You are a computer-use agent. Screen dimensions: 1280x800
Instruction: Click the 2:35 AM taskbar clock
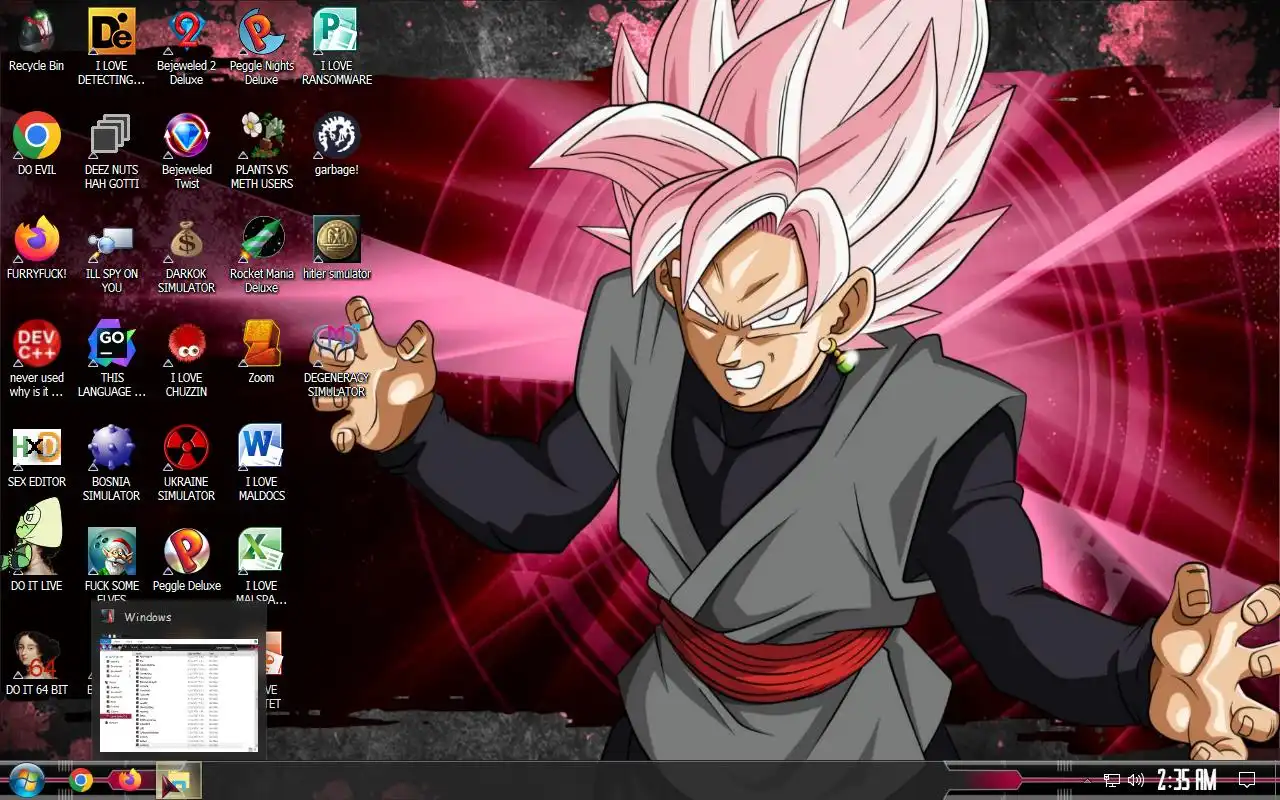click(1187, 780)
